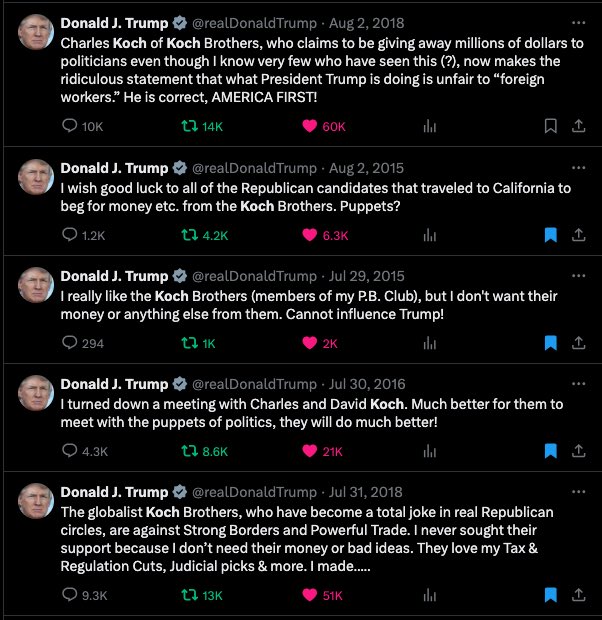Reply to the tweet with 1.2K replies
The width and height of the screenshot is (602, 620).
(x=70, y=235)
